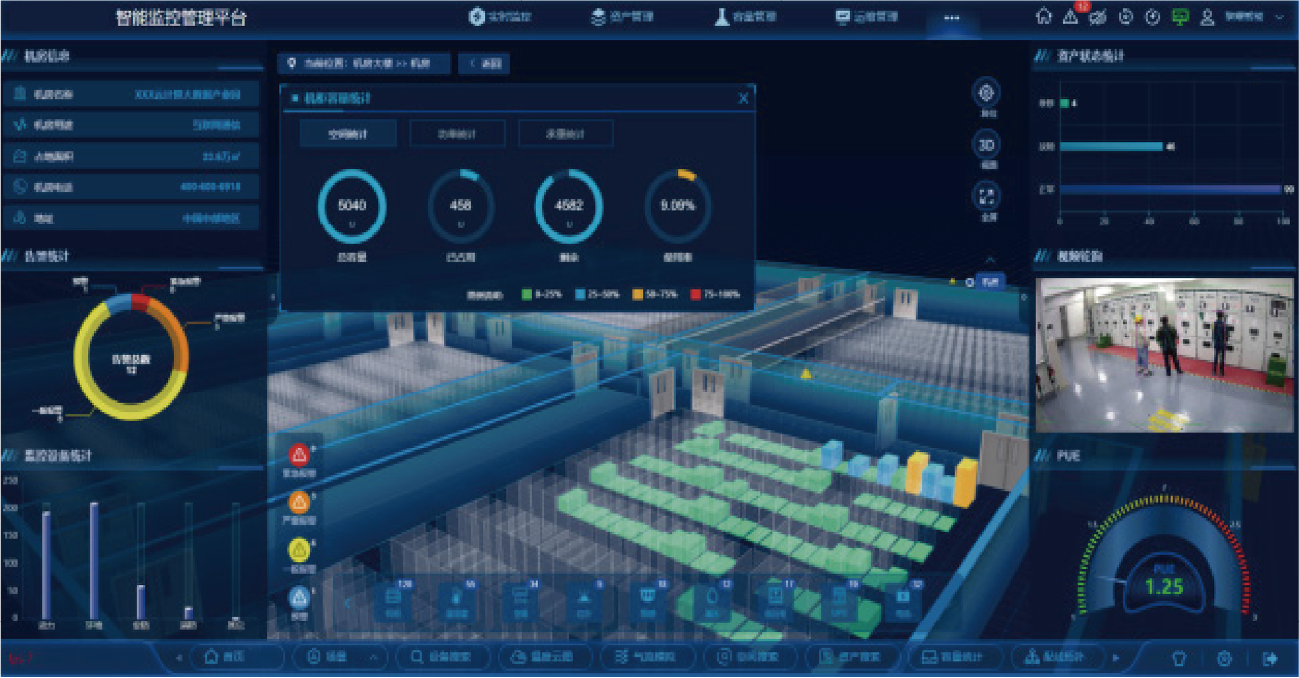Viewport: 1299px width, 678px height.
Task: Open settings gear in bottom-right bar
Action: (x=1224, y=658)
